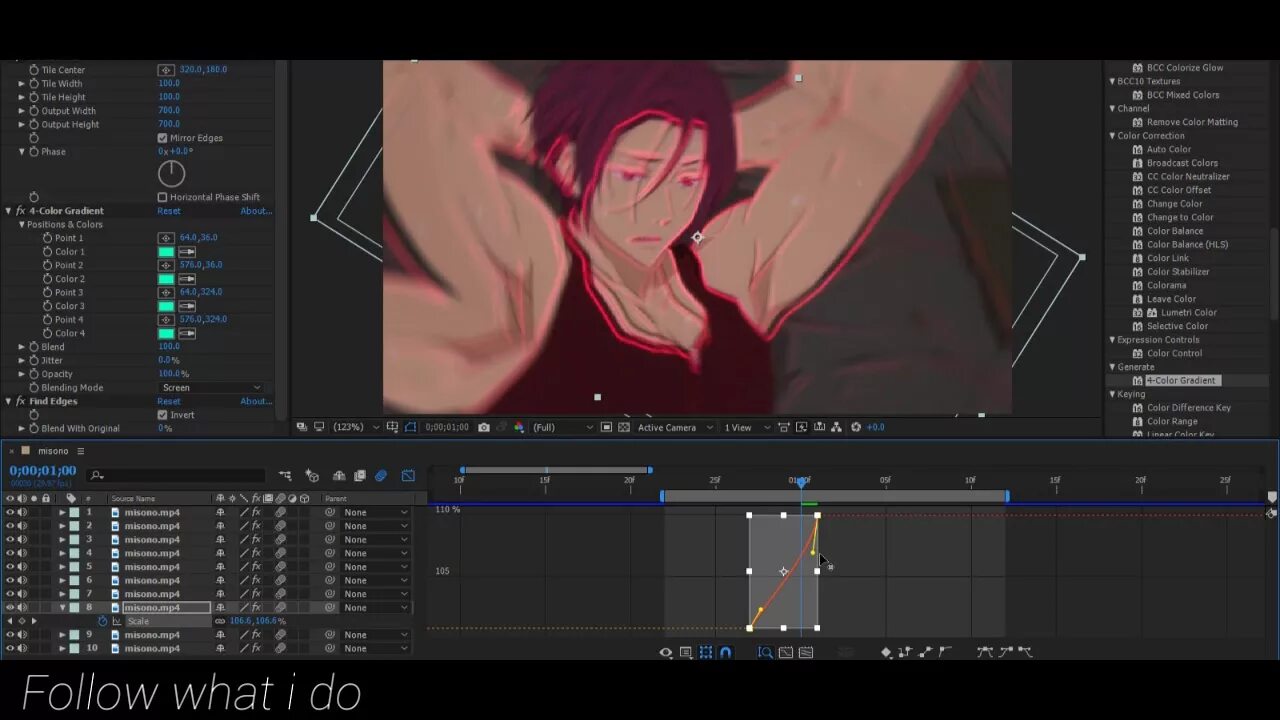Toggle Auto-zoom graph height icon

765,652
